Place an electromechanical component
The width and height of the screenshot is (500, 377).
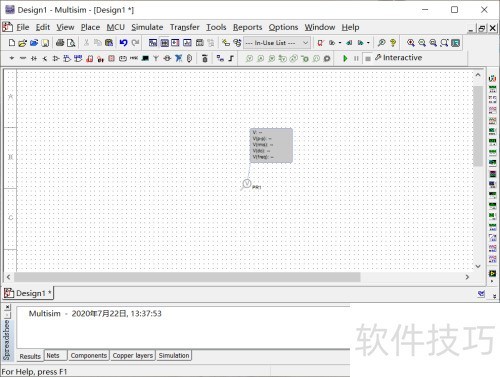(x=167, y=58)
